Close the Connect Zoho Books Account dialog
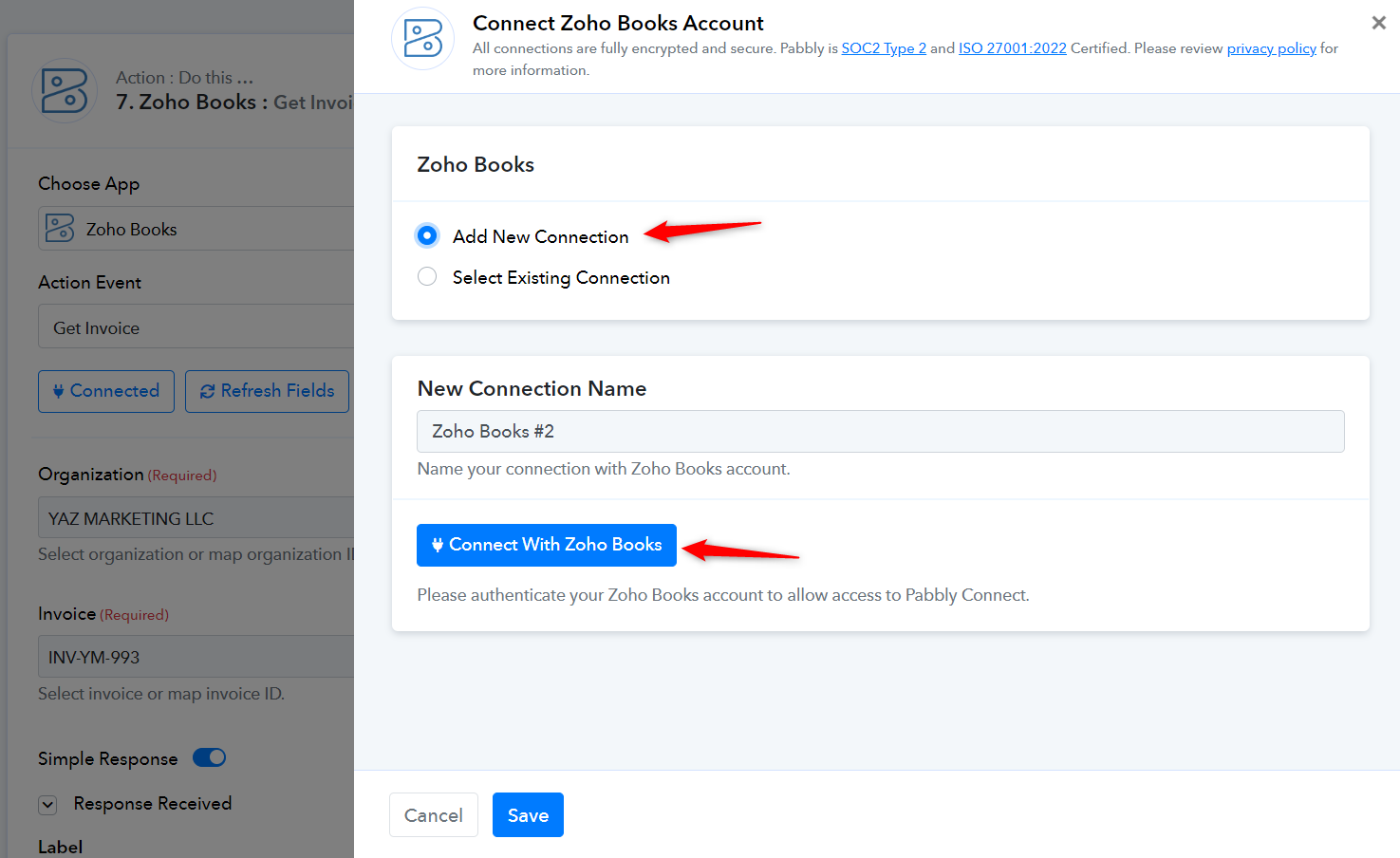This screenshot has width=1400, height=858. click(1379, 23)
